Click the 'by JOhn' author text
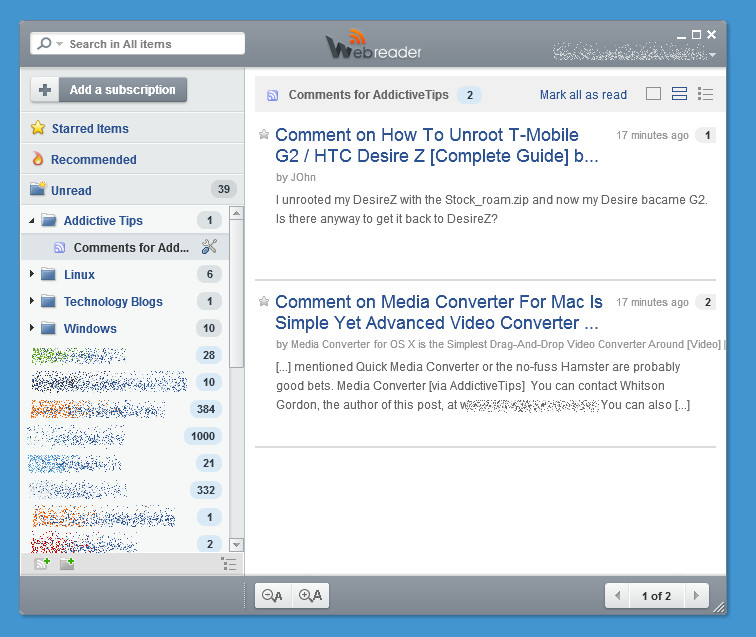The height and width of the screenshot is (637, 756). (x=296, y=177)
